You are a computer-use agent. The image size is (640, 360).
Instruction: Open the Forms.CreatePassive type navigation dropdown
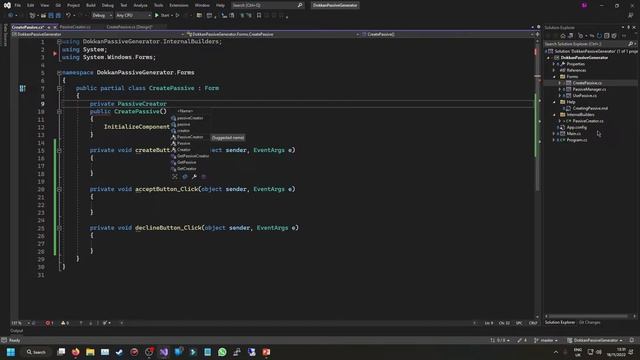[273, 34]
